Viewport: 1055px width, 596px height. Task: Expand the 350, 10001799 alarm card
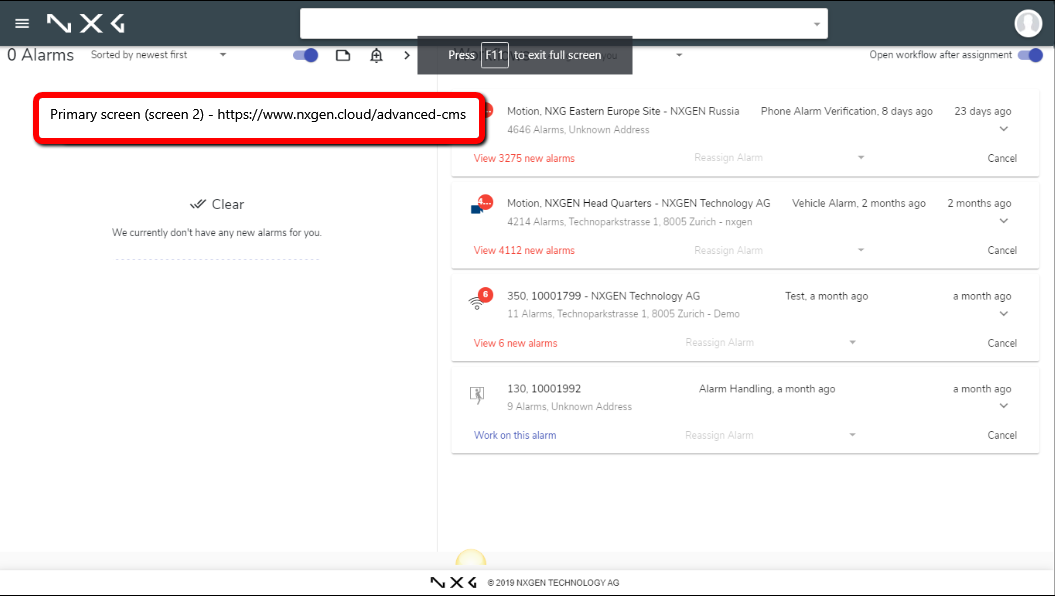pos(1004,313)
